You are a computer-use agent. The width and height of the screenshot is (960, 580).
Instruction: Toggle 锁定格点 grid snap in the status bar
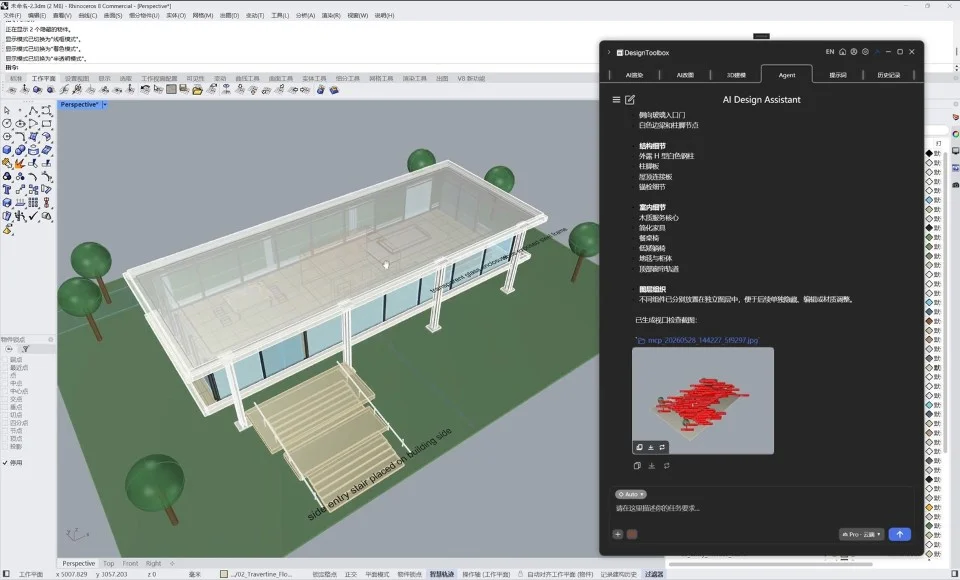(324, 574)
